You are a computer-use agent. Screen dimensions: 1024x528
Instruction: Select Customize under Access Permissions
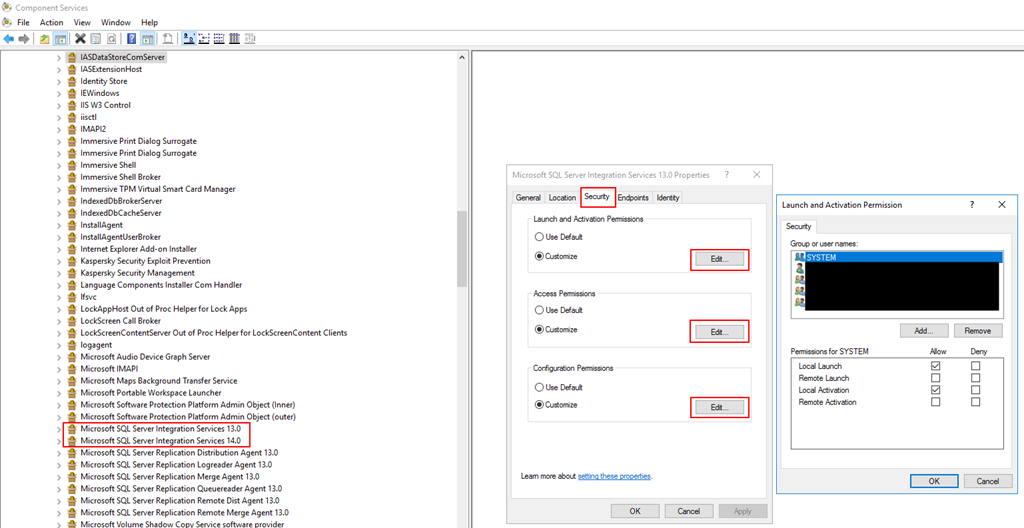click(539, 329)
